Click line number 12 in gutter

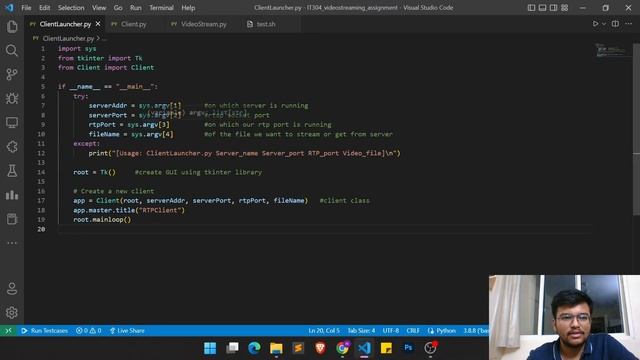pos(41,153)
